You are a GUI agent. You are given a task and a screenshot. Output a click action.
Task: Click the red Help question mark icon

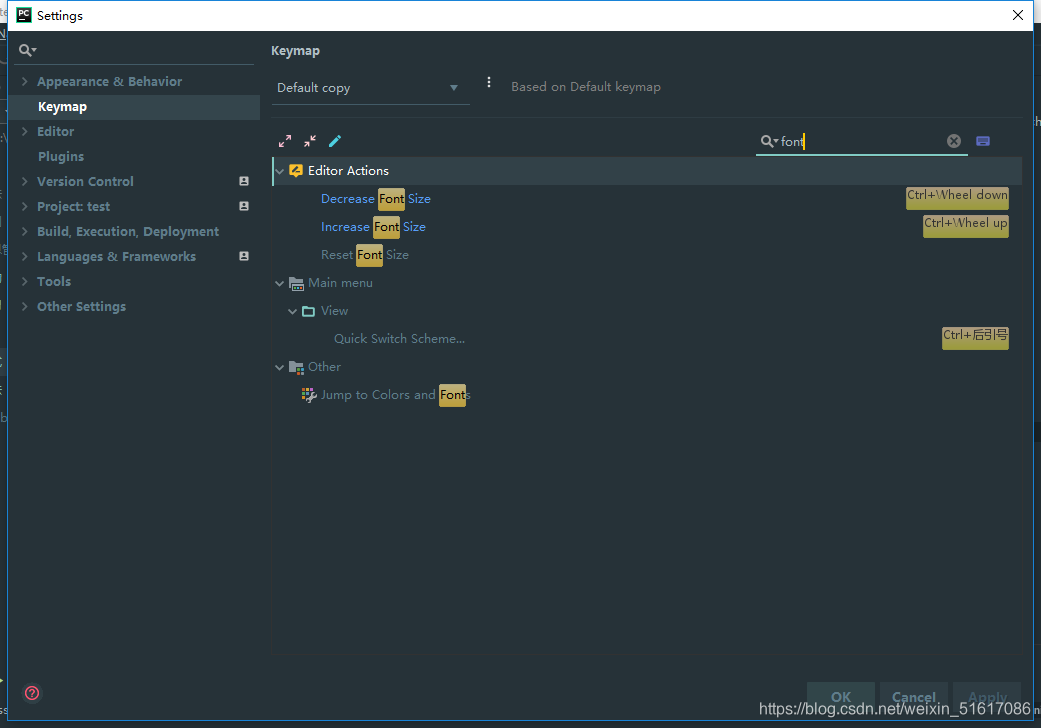pos(32,693)
